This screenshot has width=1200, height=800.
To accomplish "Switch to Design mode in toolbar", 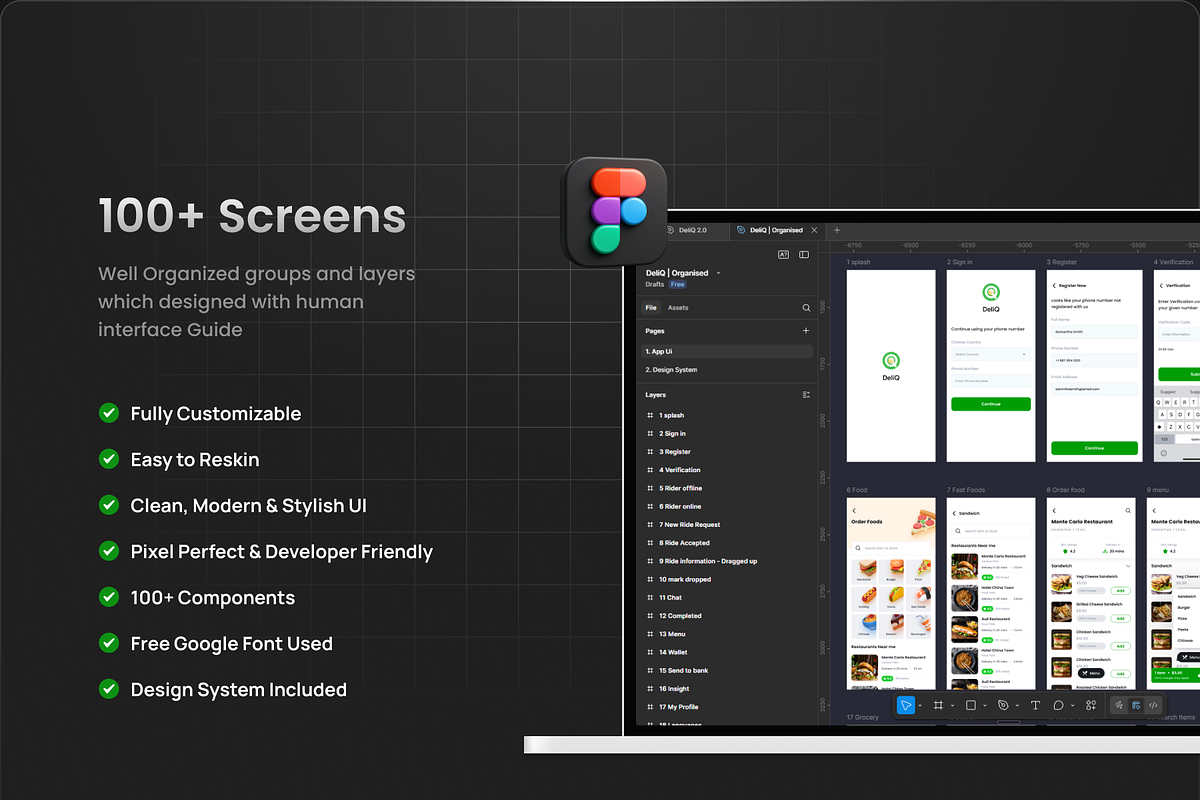I will (1136, 705).
